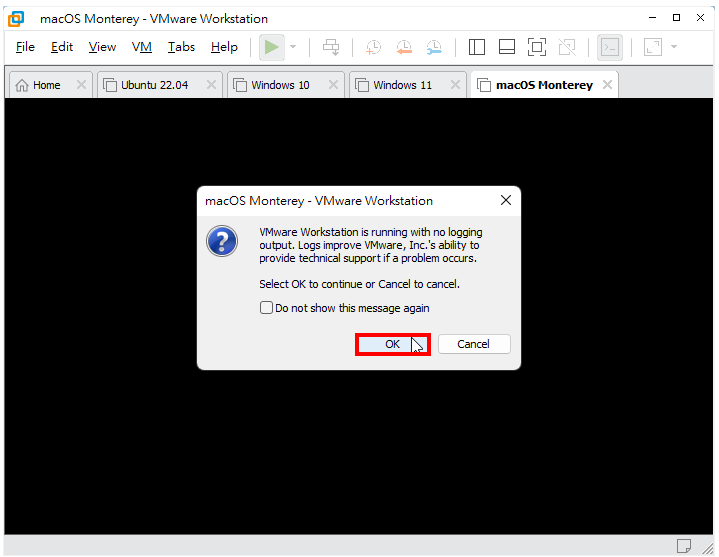The height and width of the screenshot is (557, 719).
Task: Open the Help menu
Action: coord(224,47)
